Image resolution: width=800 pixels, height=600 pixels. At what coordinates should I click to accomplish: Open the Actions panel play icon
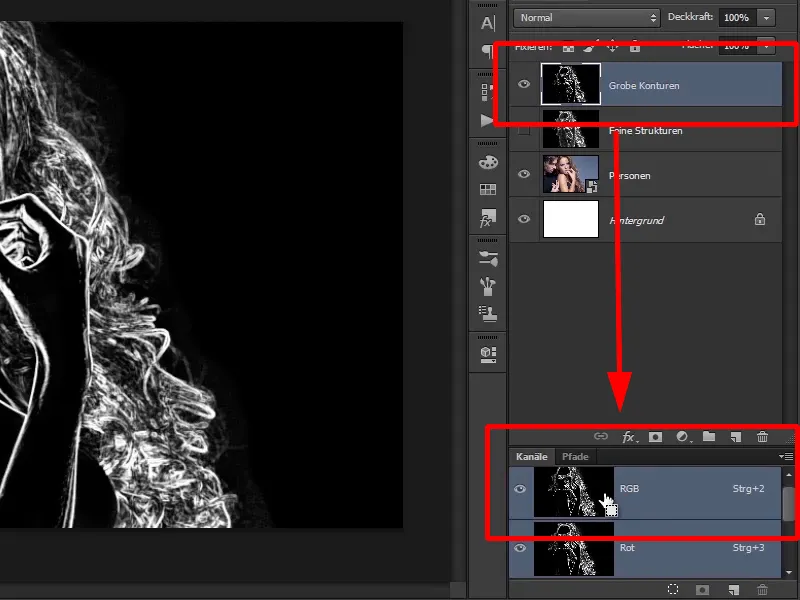(x=487, y=120)
